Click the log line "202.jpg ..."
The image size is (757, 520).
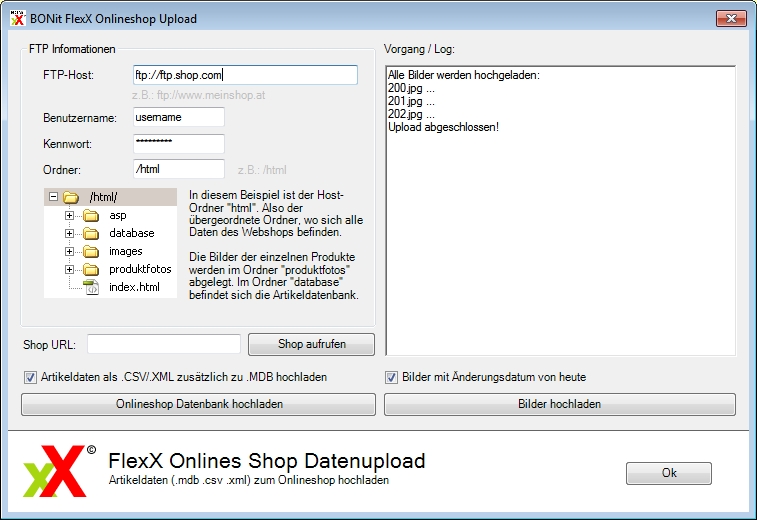click(411, 114)
